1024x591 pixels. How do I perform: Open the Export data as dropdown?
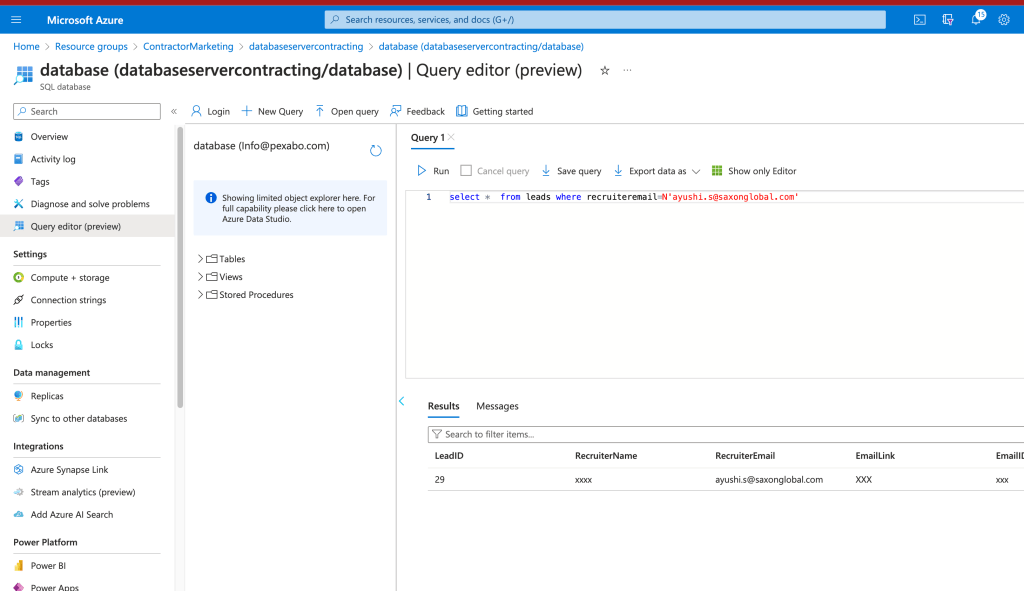coord(656,170)
